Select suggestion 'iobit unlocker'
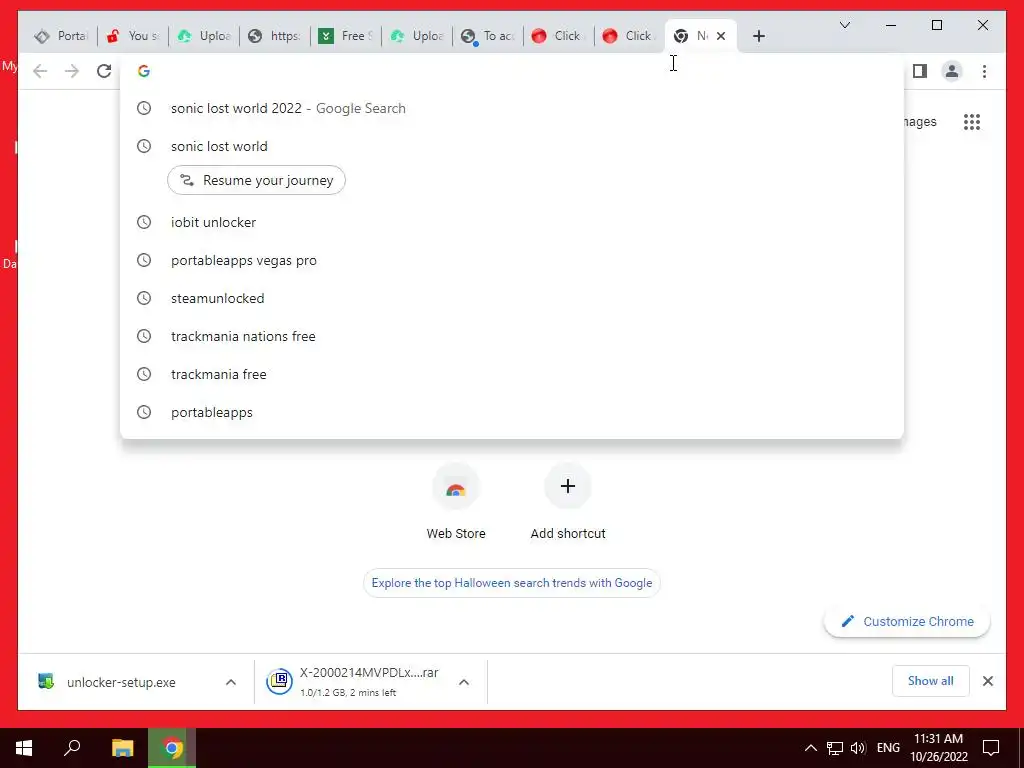The height and width of the screenshot is (768, 1024). (x=511, y=222)
